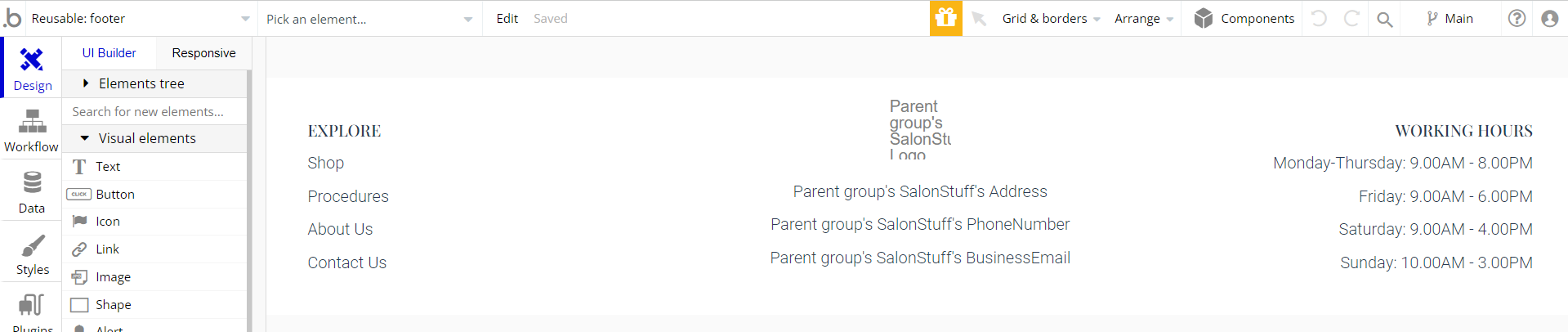Open the Edit menu

coord(507,18)
